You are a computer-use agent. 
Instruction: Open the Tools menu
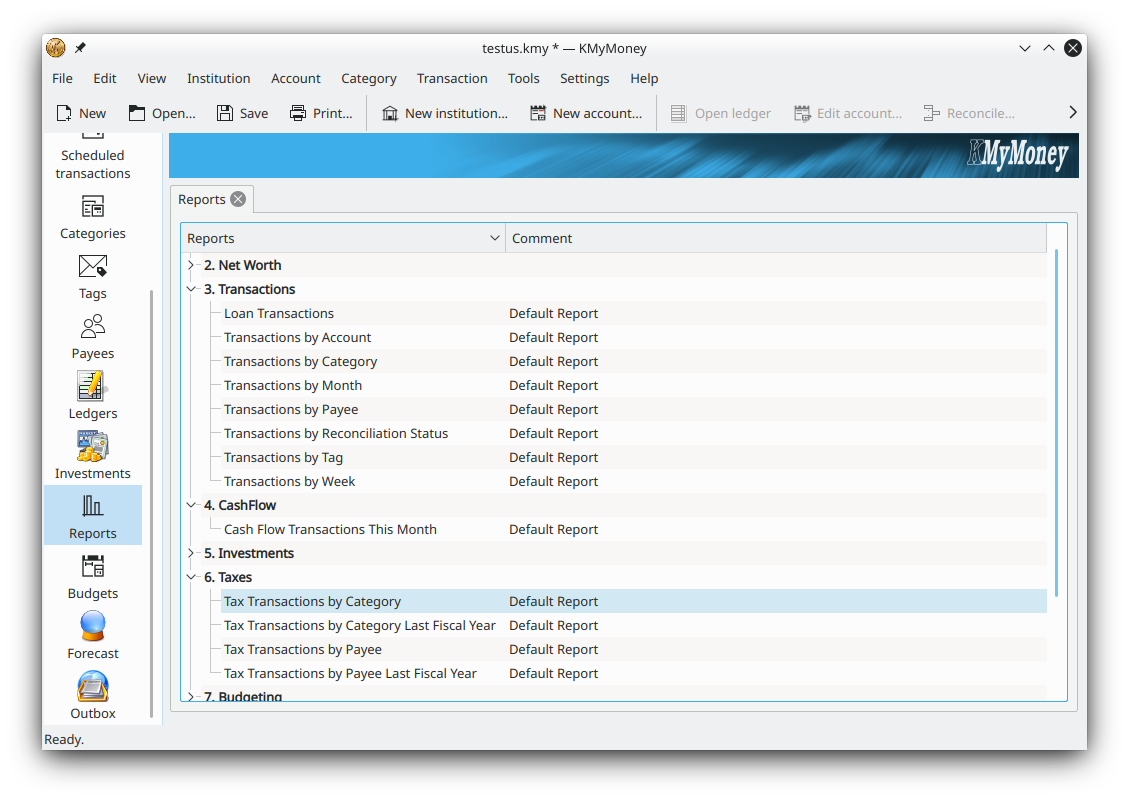523,78
